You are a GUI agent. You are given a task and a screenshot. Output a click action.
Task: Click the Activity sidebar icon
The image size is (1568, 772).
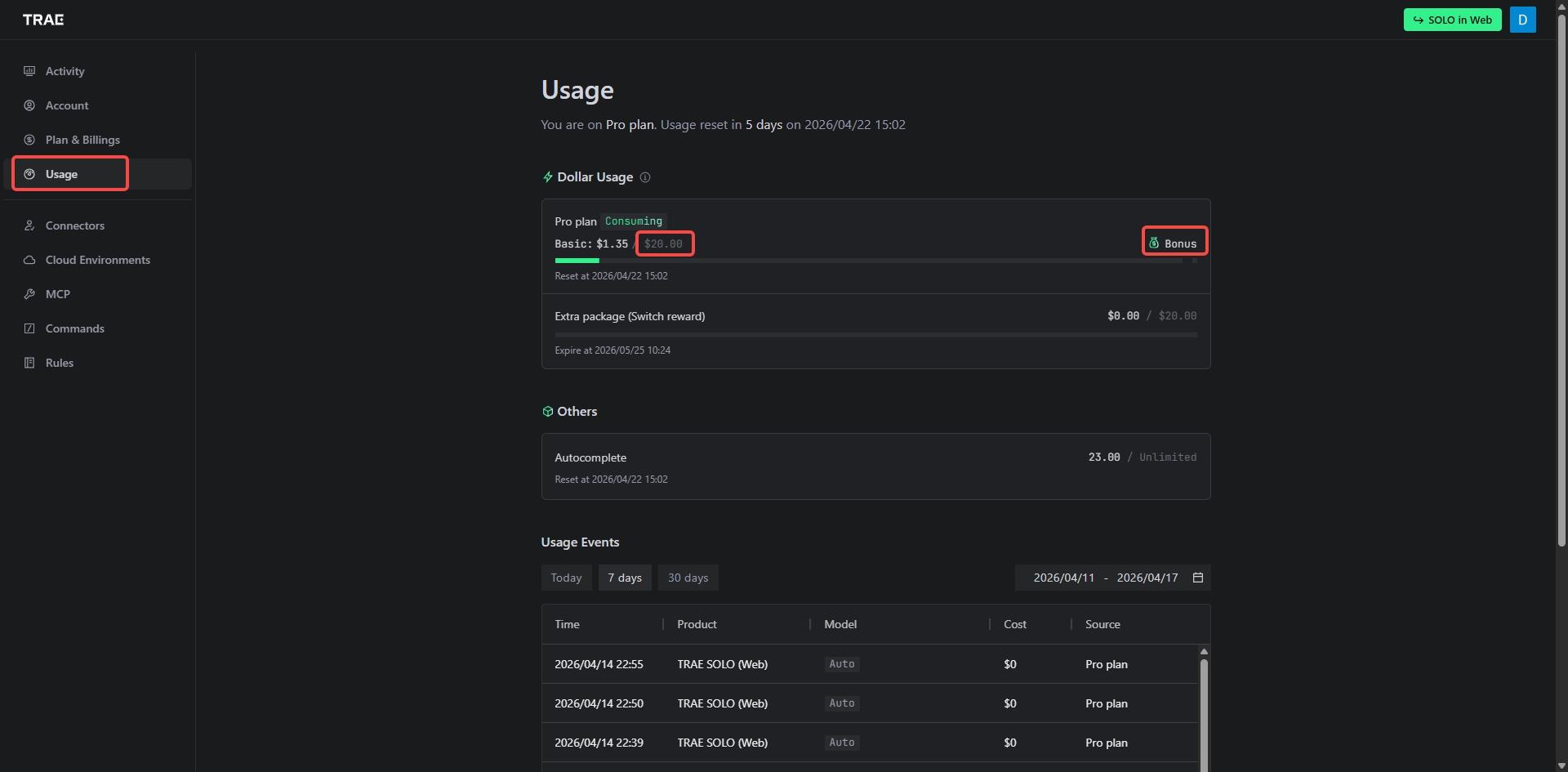coord(29,71)
